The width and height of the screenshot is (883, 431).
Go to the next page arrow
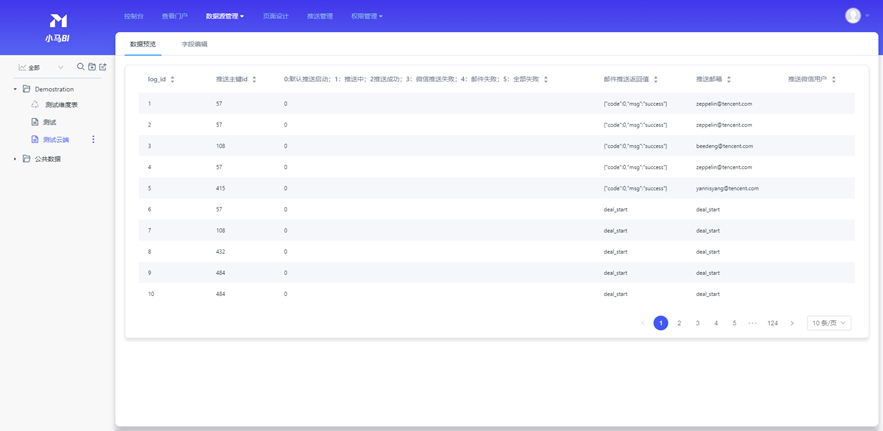click(792, 323)
